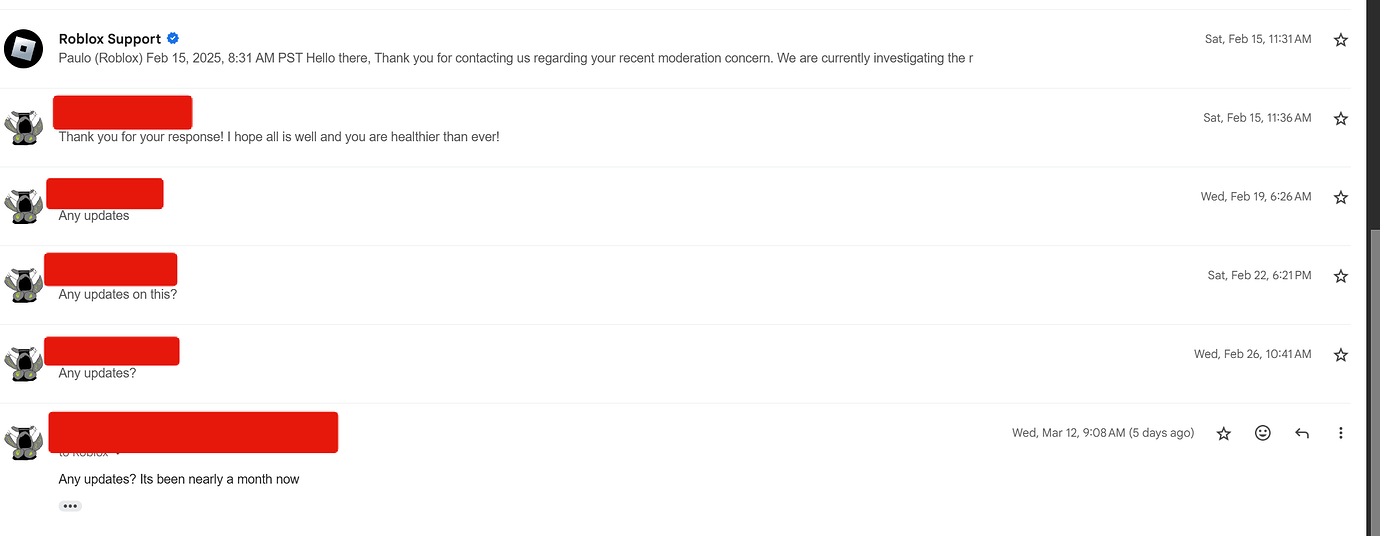This screenshot has width=1380, height=536.
Task: Open the three-dot More menu
Action: tap(1341, 433)
